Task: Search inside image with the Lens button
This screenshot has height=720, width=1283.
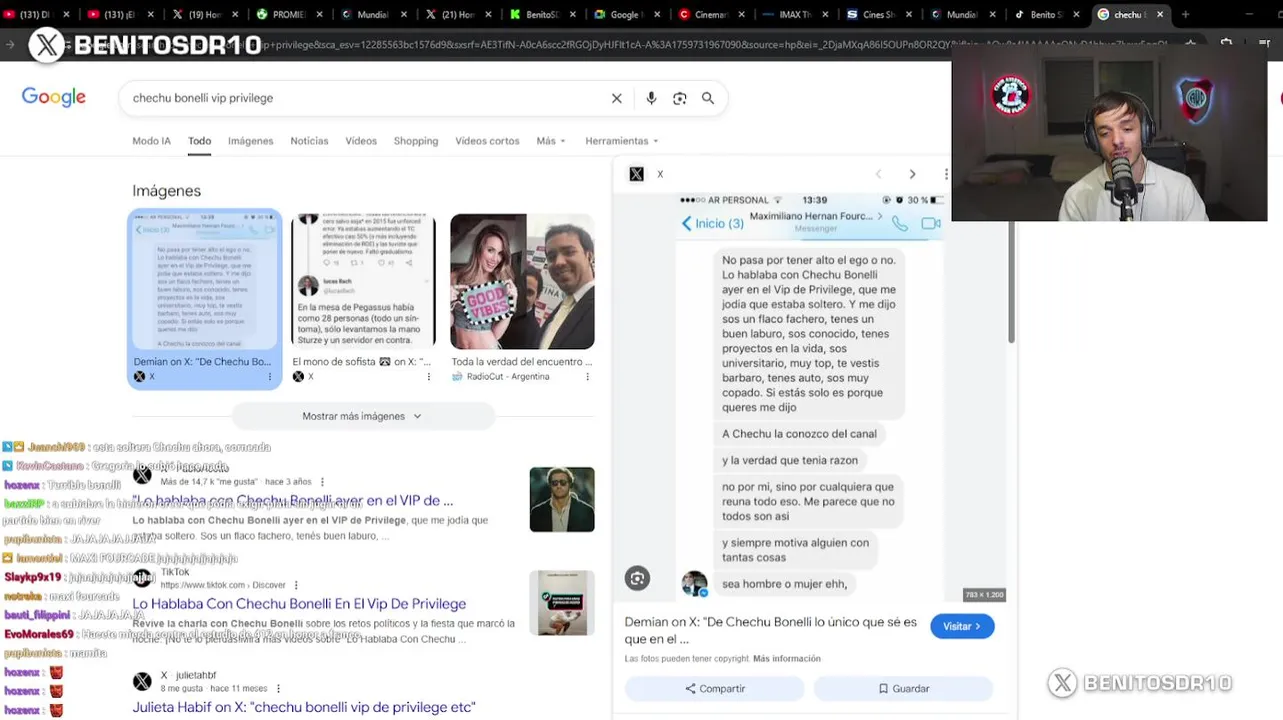Action: click(637, 577)
